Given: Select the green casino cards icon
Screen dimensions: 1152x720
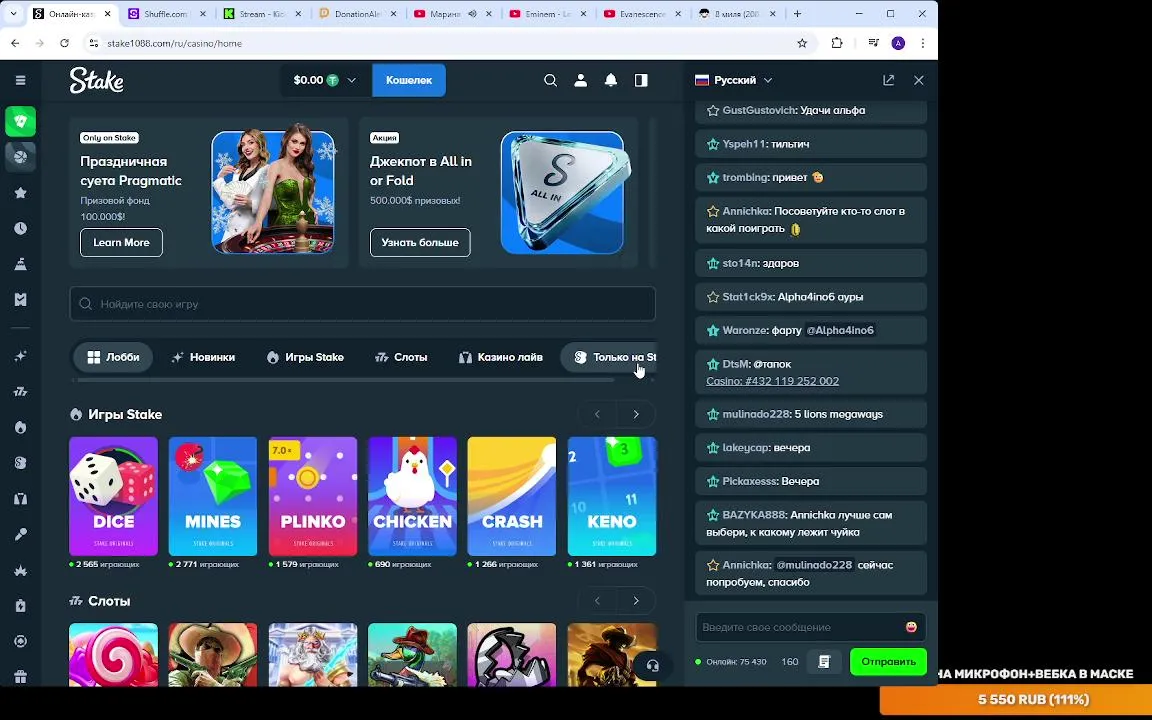Looking at the screenshot, I should (x=21, y=121).
